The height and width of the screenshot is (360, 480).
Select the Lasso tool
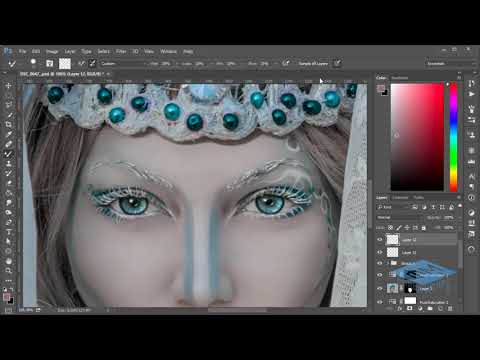click(9, 105)
